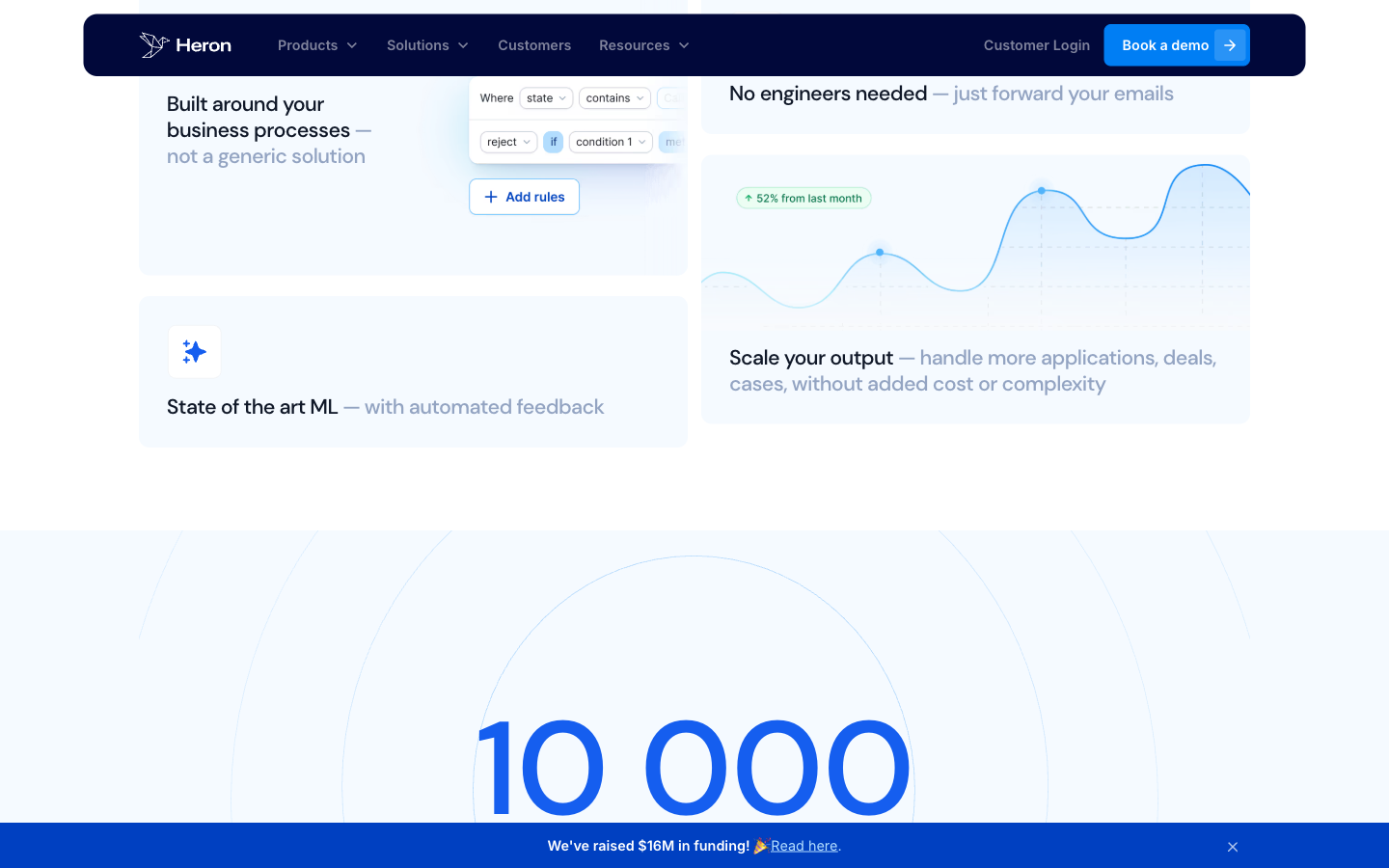The width and height of the screenshot is (1389, 868).
Task: Expand the Solutions menu chevron
Action: point(463,45)
